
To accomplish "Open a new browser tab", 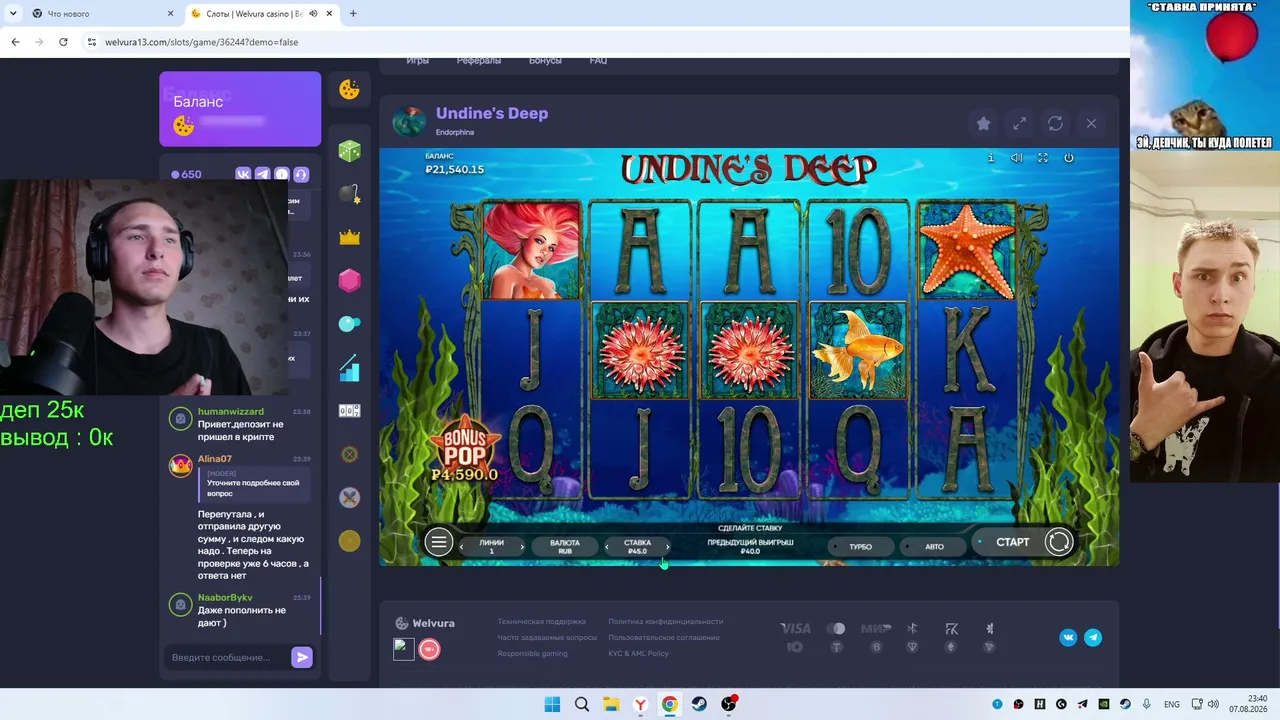I will pos(353,14).
